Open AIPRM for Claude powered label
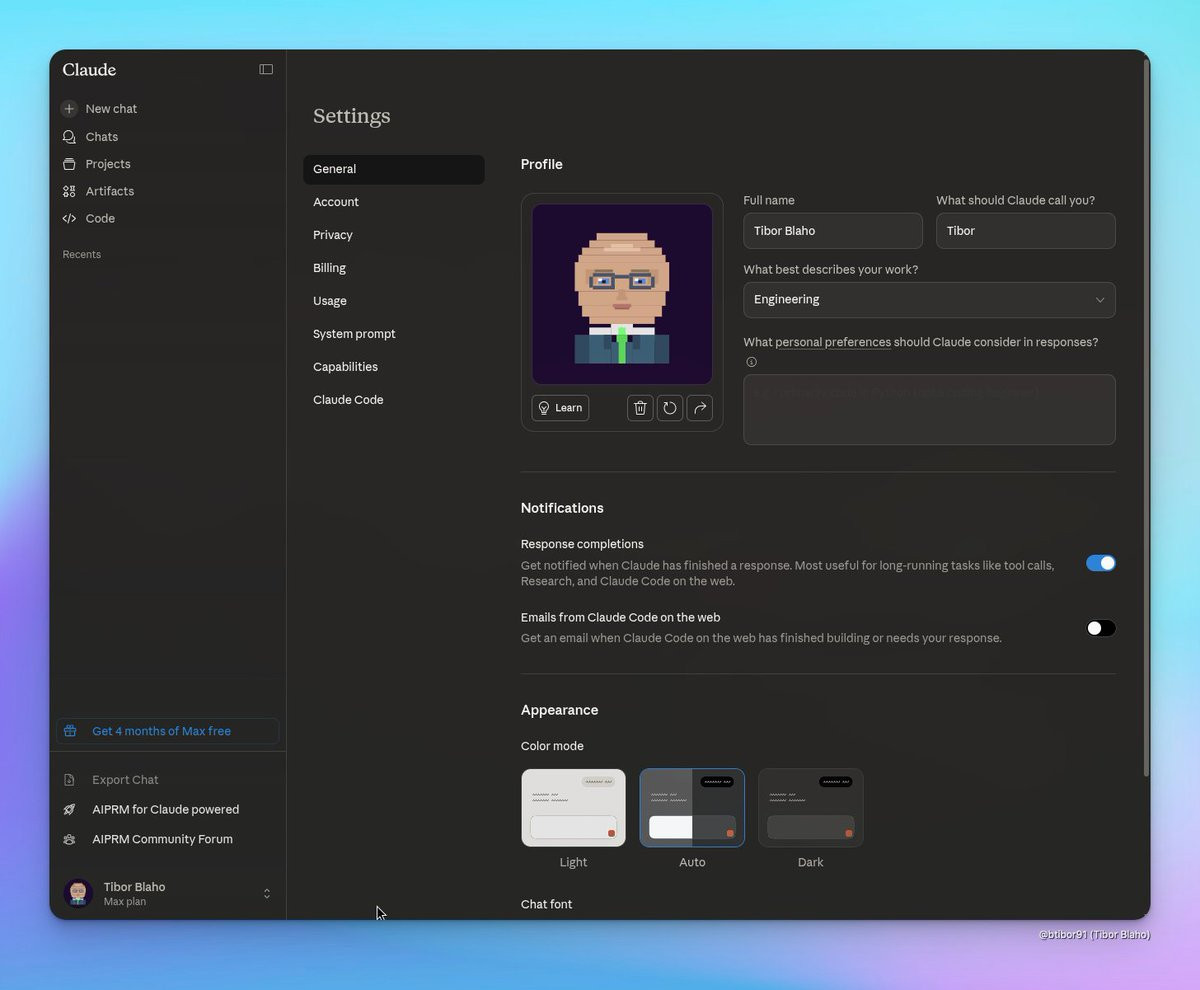Viewport: 1200px width, 990px height. [x=166, y=809]
